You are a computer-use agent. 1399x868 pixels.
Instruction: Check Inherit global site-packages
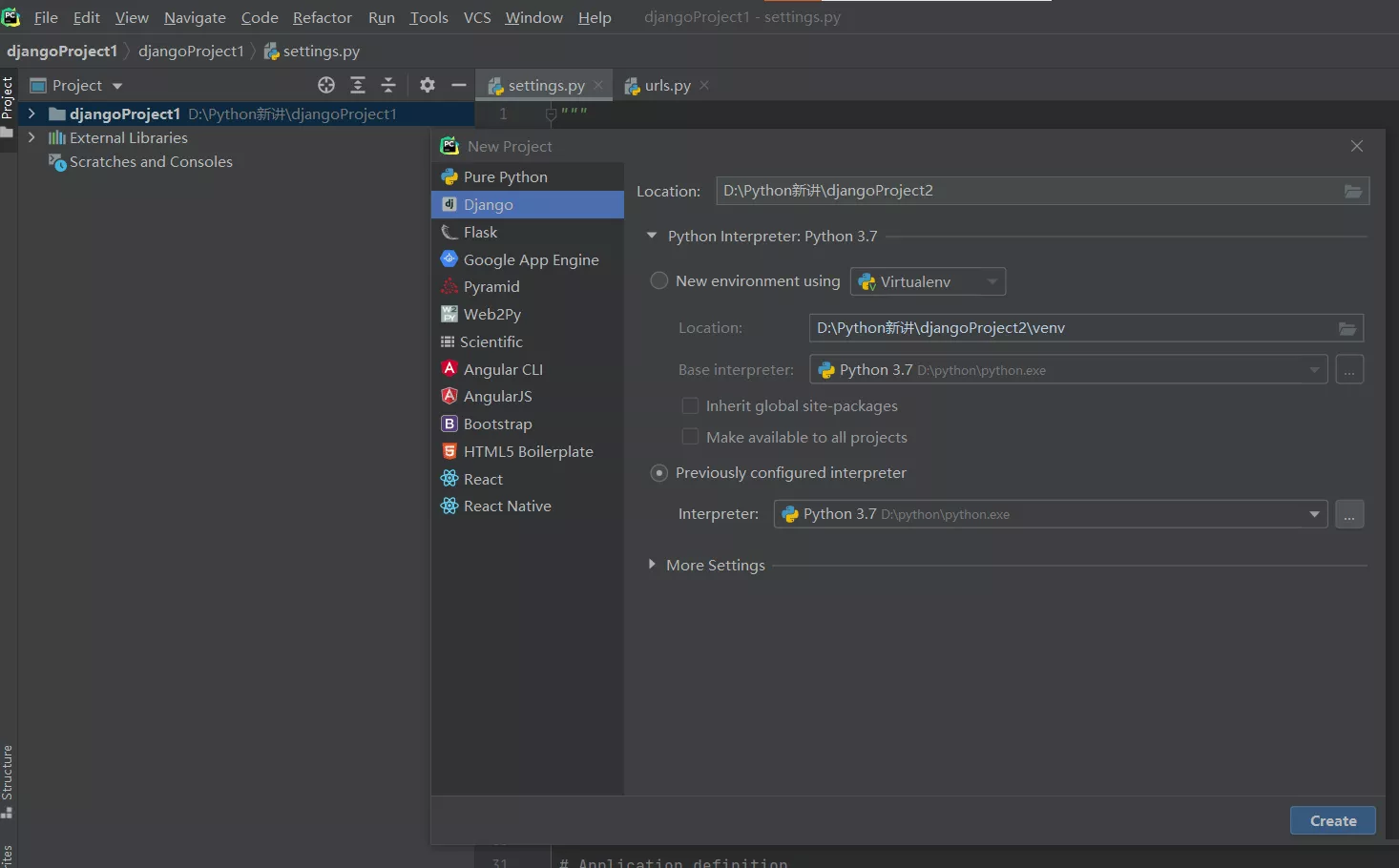point(690,405)
